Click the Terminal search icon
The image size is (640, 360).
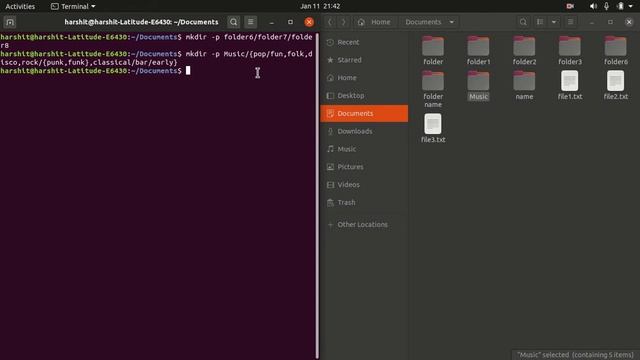pos(233,22)
